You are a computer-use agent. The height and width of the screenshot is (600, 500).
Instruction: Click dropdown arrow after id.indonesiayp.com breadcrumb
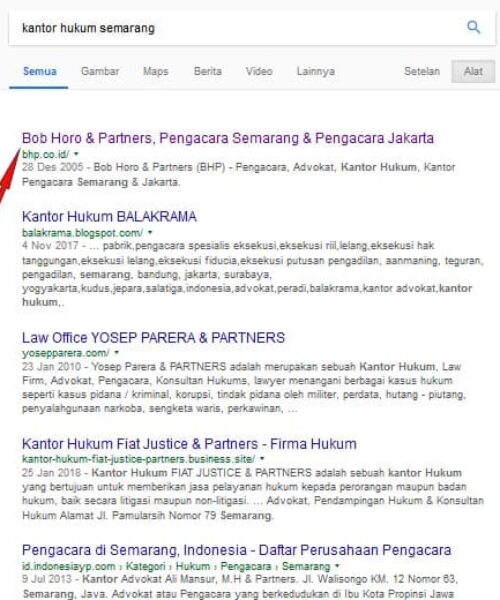(x=337, y=566)
